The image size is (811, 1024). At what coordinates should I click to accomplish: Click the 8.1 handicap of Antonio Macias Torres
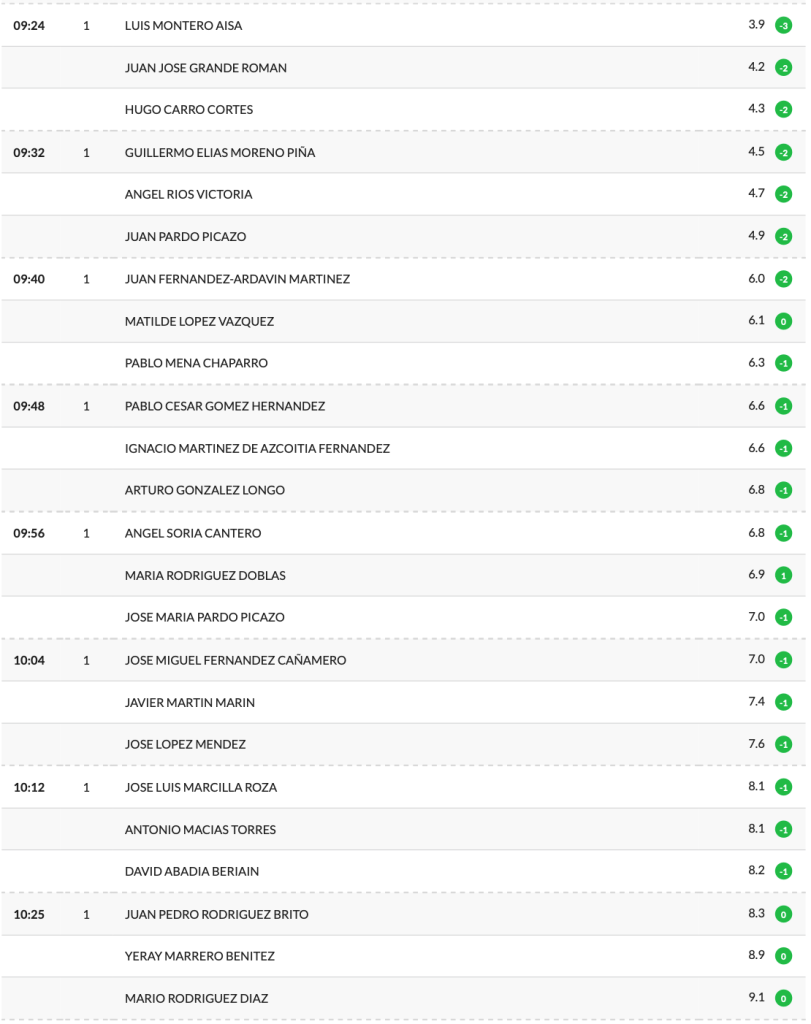tap(756, 829)
